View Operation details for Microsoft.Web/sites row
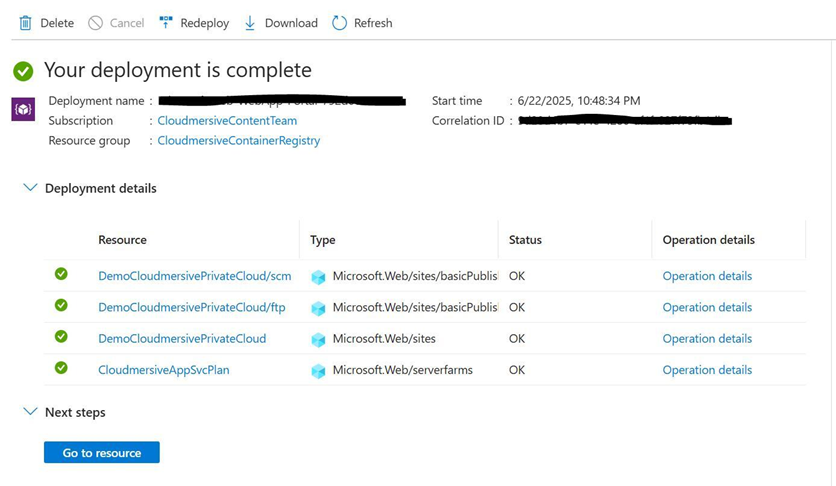Screen dimensions: 836x486 [x=707, y=338]
